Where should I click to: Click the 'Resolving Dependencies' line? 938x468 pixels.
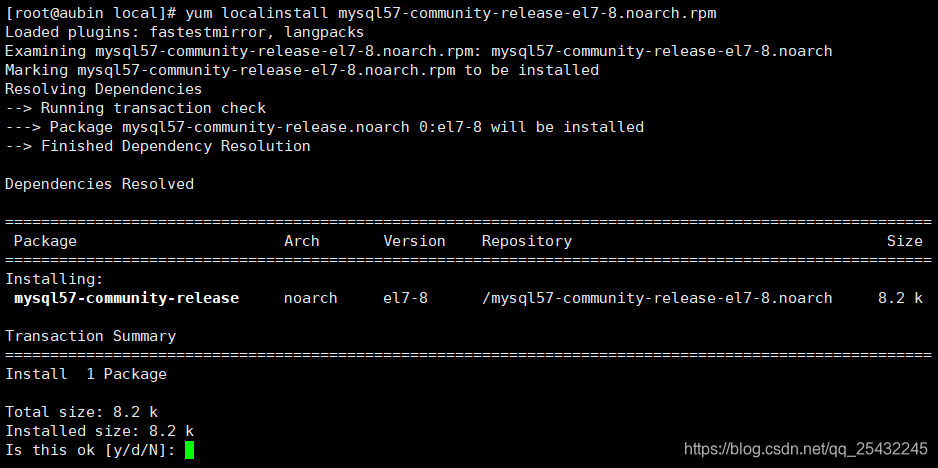tap(103, 89)
